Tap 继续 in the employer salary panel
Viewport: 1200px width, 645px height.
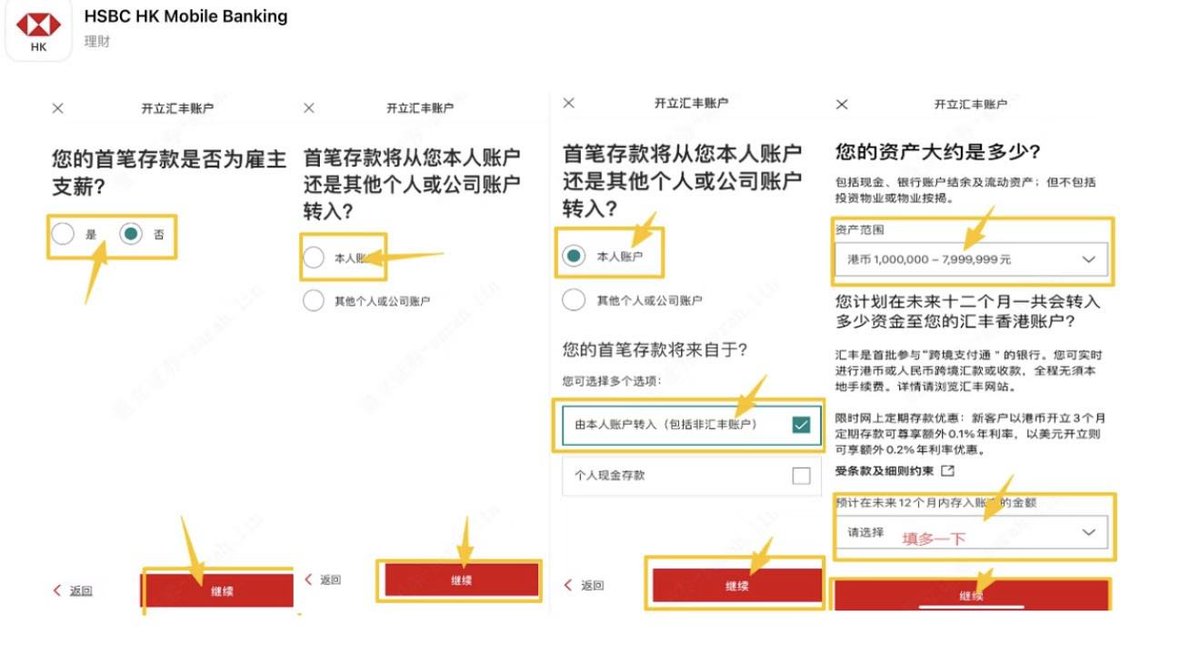(x=219, y=590)
